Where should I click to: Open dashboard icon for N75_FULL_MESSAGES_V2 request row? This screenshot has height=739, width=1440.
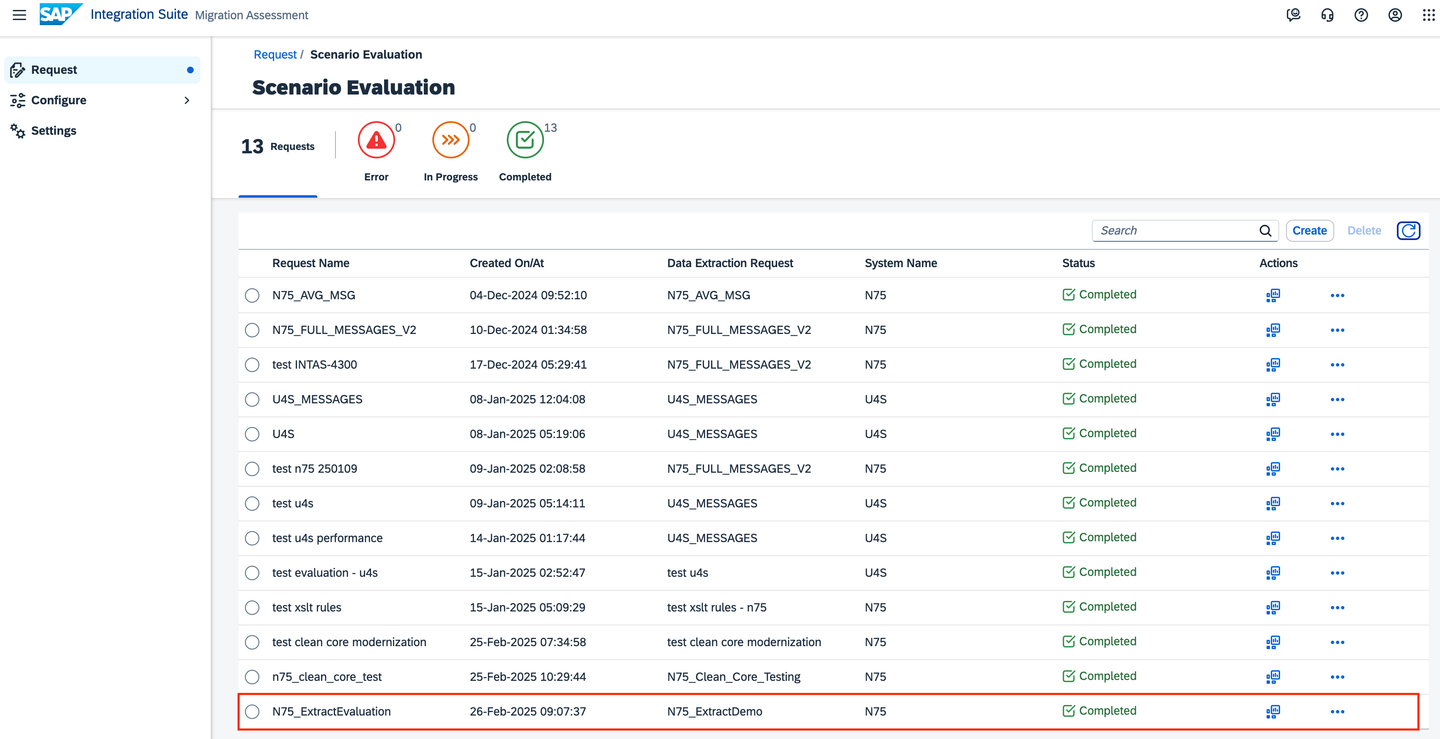(x=1273, y=330)
